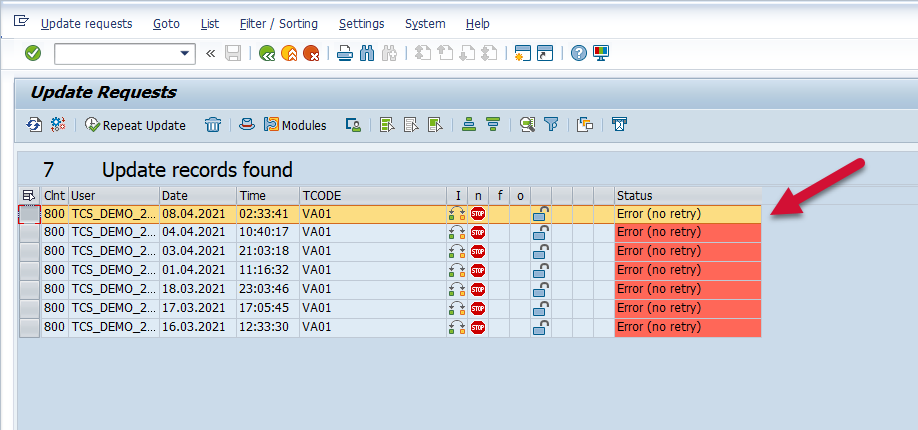Click the green Back arrow icon
The width and height of the screenshot is (918, 430).
click(266, 54)
